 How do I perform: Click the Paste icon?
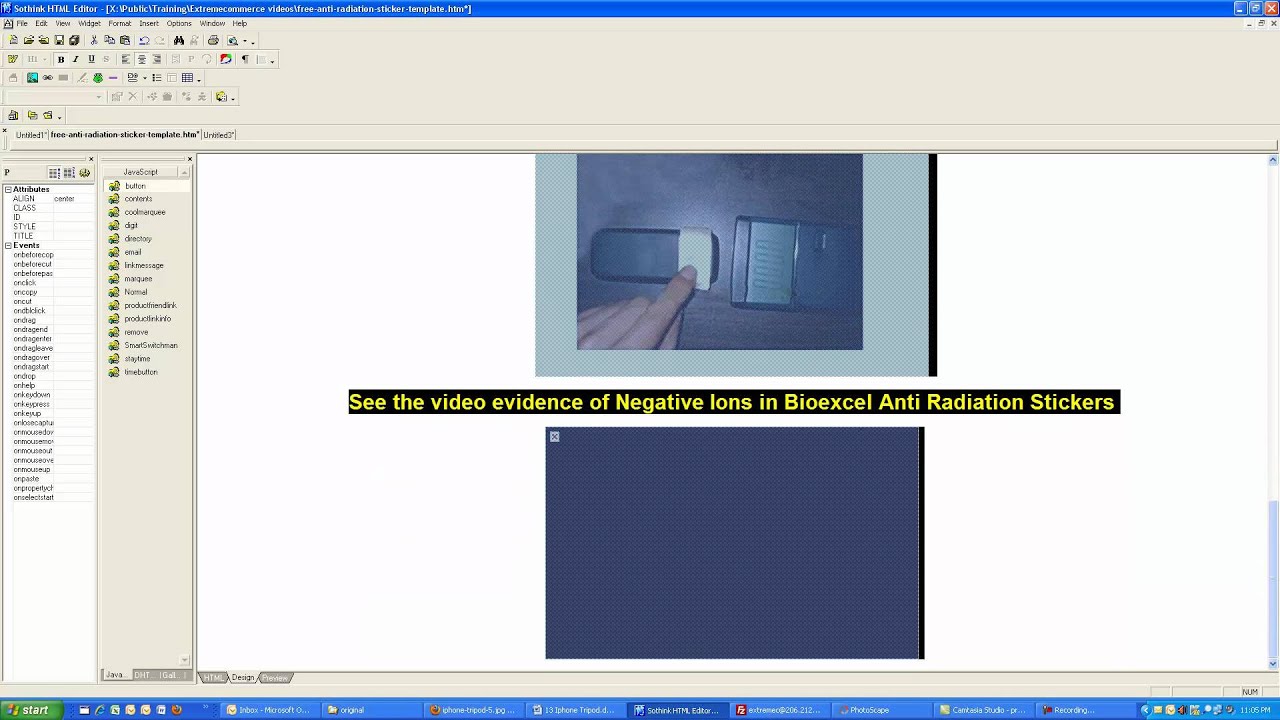pos(125,41)
